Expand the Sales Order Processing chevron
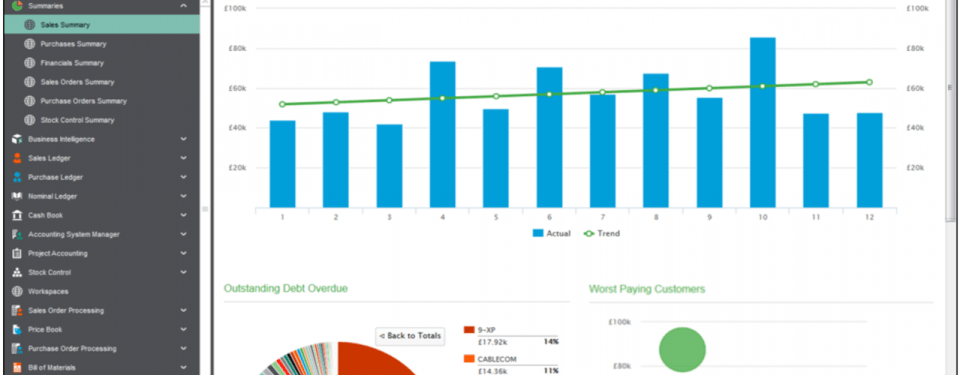This screenshot has width=960, height=375. point(184,310)
